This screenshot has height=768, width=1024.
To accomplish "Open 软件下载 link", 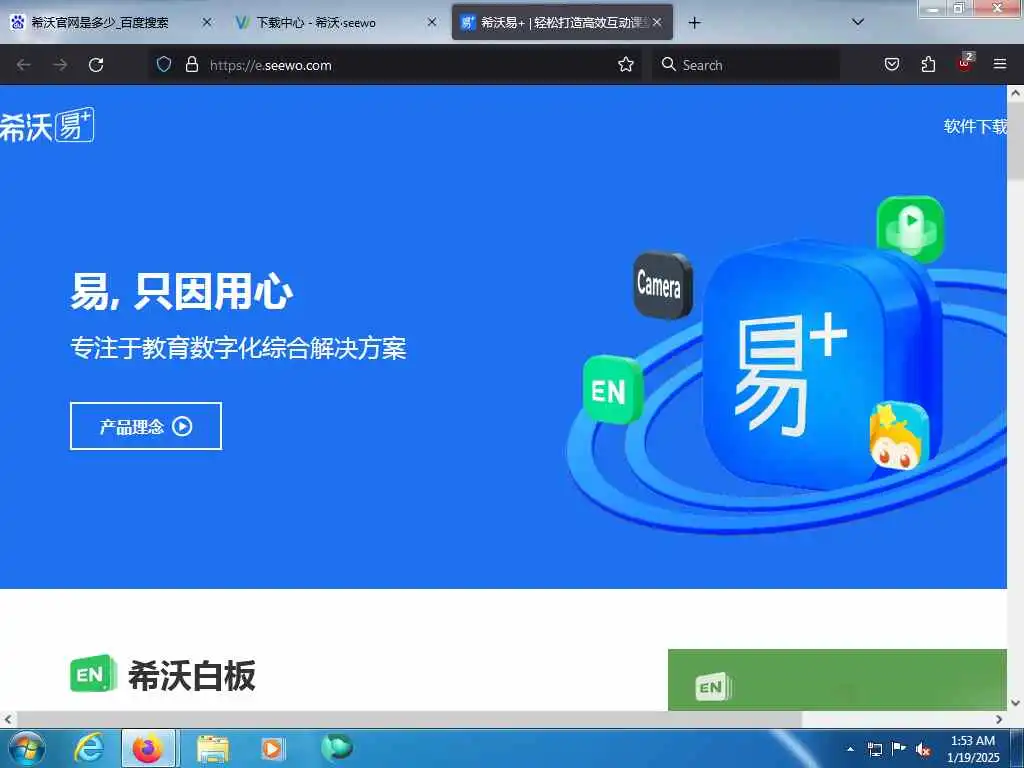I will (x=975, y=126).
